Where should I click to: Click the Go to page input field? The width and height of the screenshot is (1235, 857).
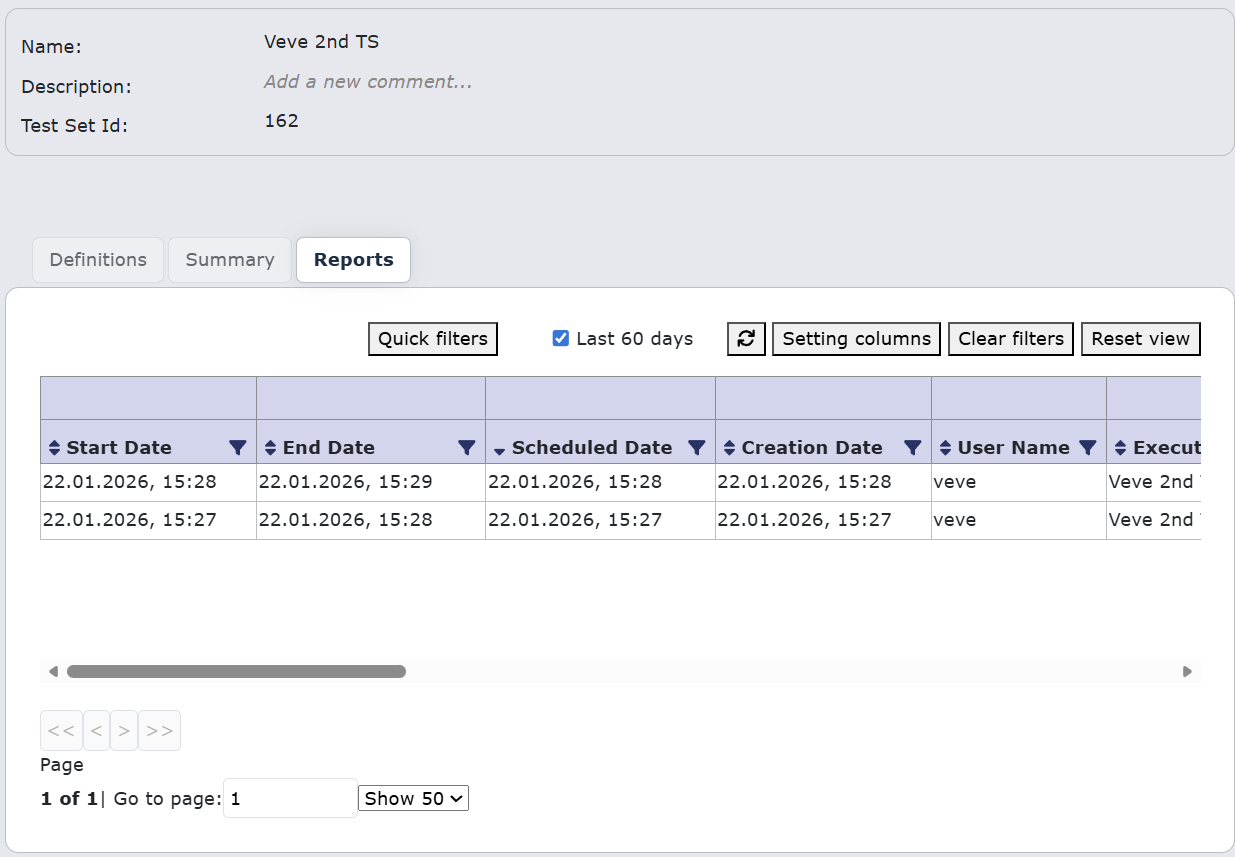(x=290, y=798)
